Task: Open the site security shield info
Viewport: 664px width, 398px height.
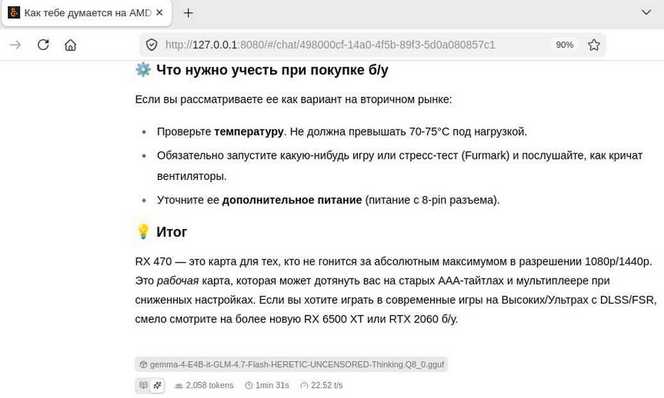Action: (152, 44)
